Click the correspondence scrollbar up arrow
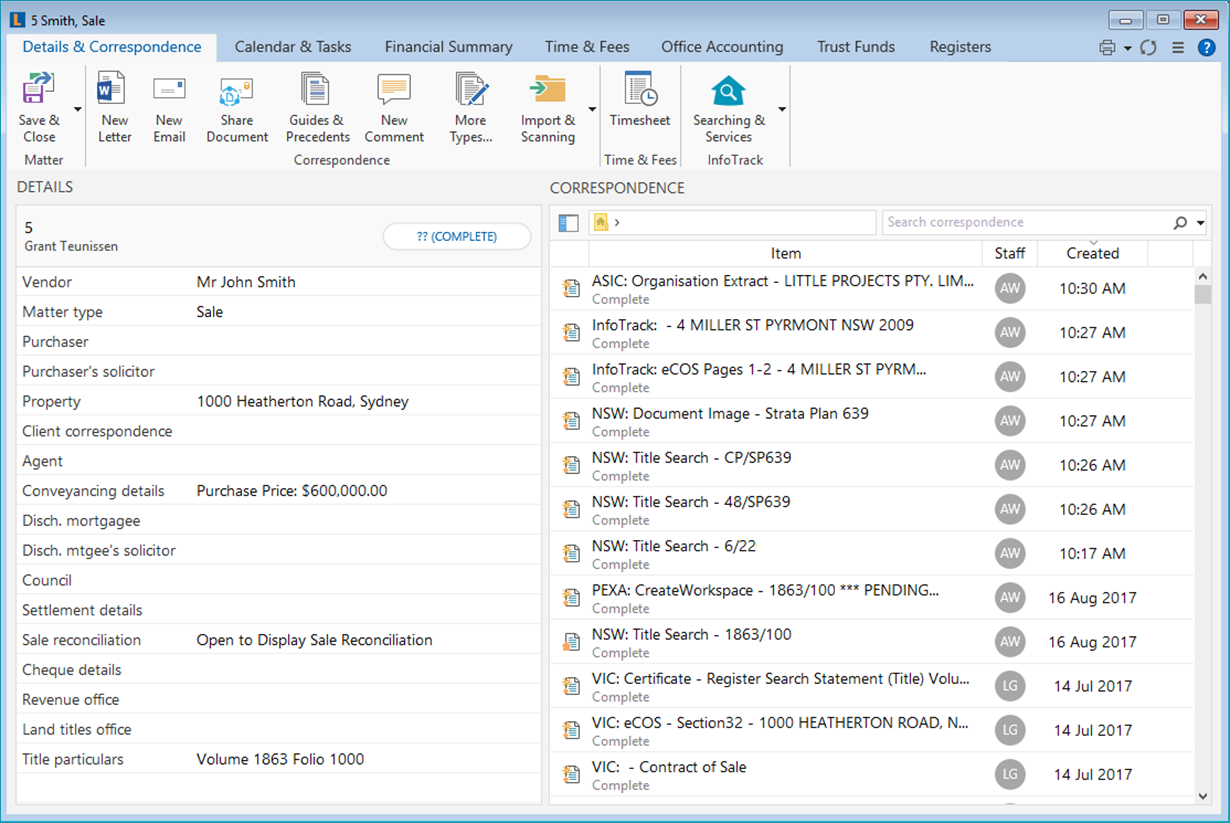The height and width of the screenshot is (823, 1230). 1203,276
